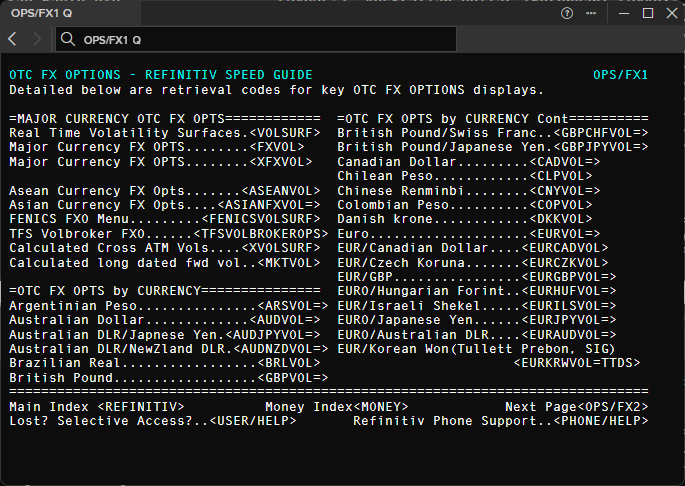
Task: Open the AUDJPYVOL= code
Action: point(273,335)
